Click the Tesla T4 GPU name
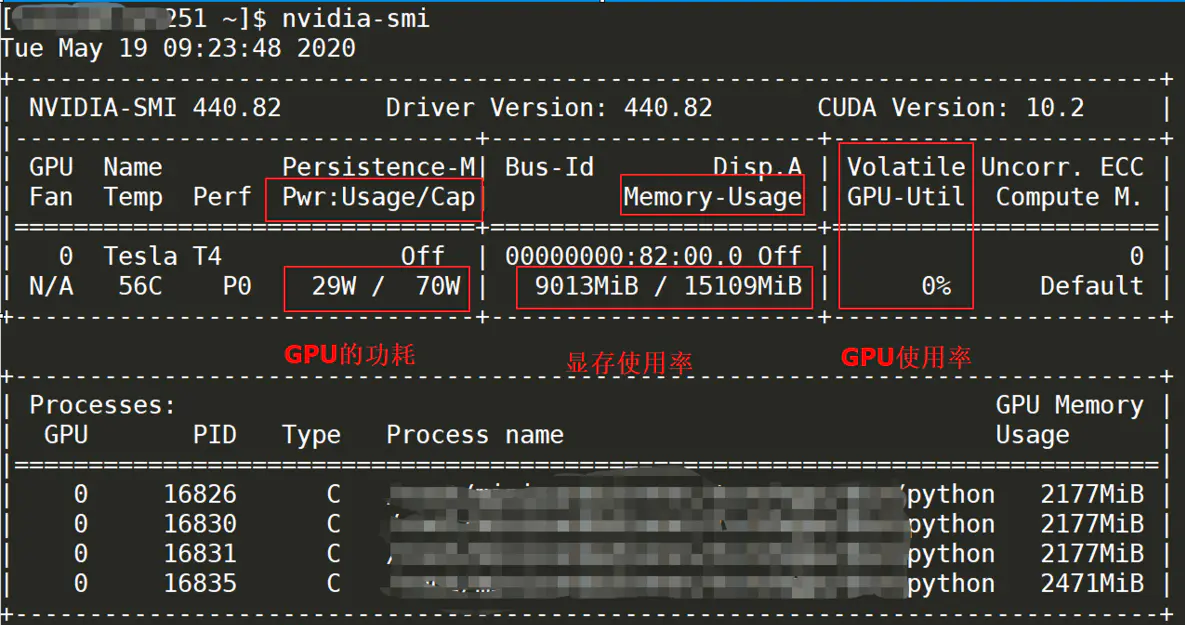 click(x=162, y=256)
